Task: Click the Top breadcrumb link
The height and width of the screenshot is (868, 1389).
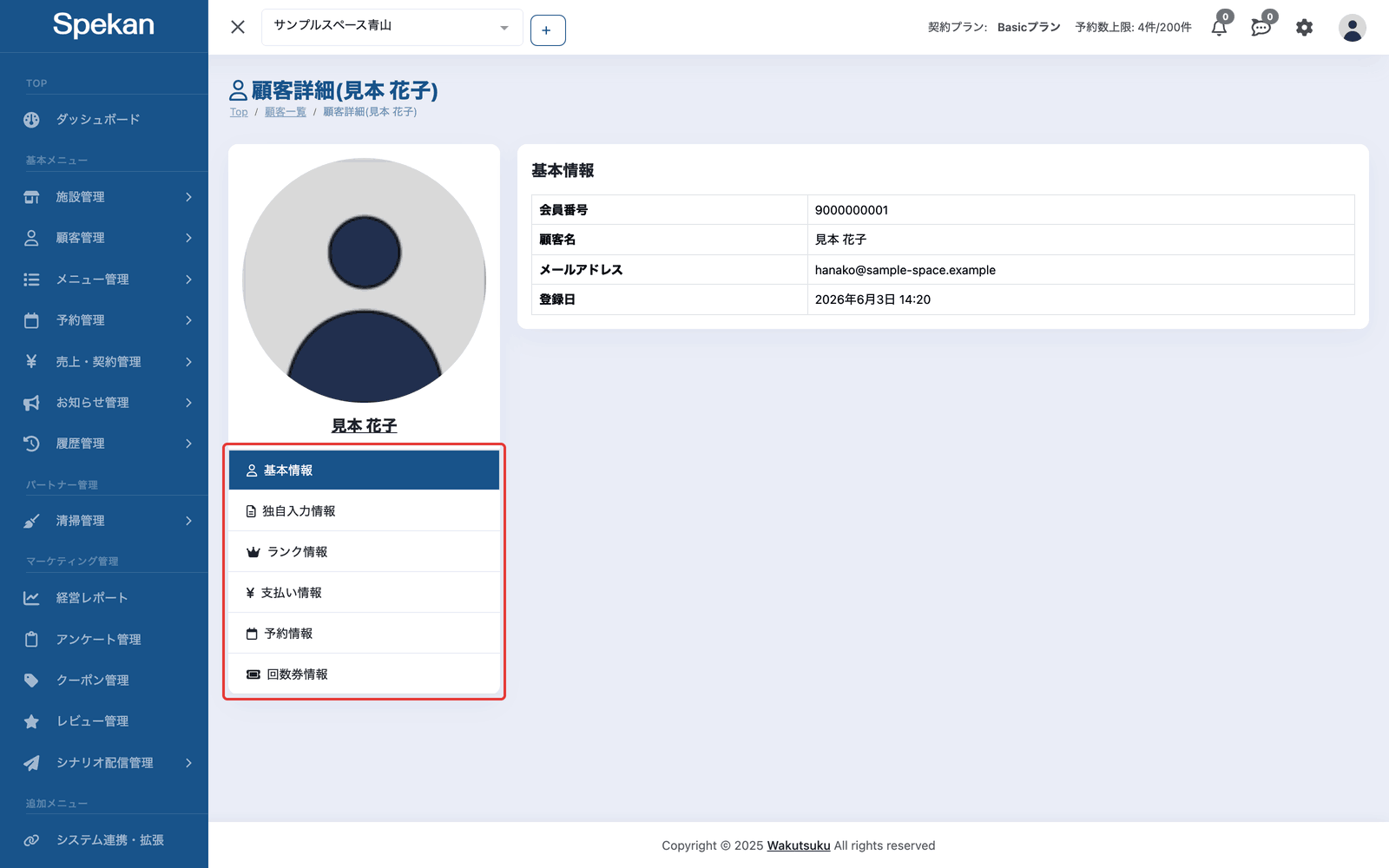Action: click(x=239, y=112)
